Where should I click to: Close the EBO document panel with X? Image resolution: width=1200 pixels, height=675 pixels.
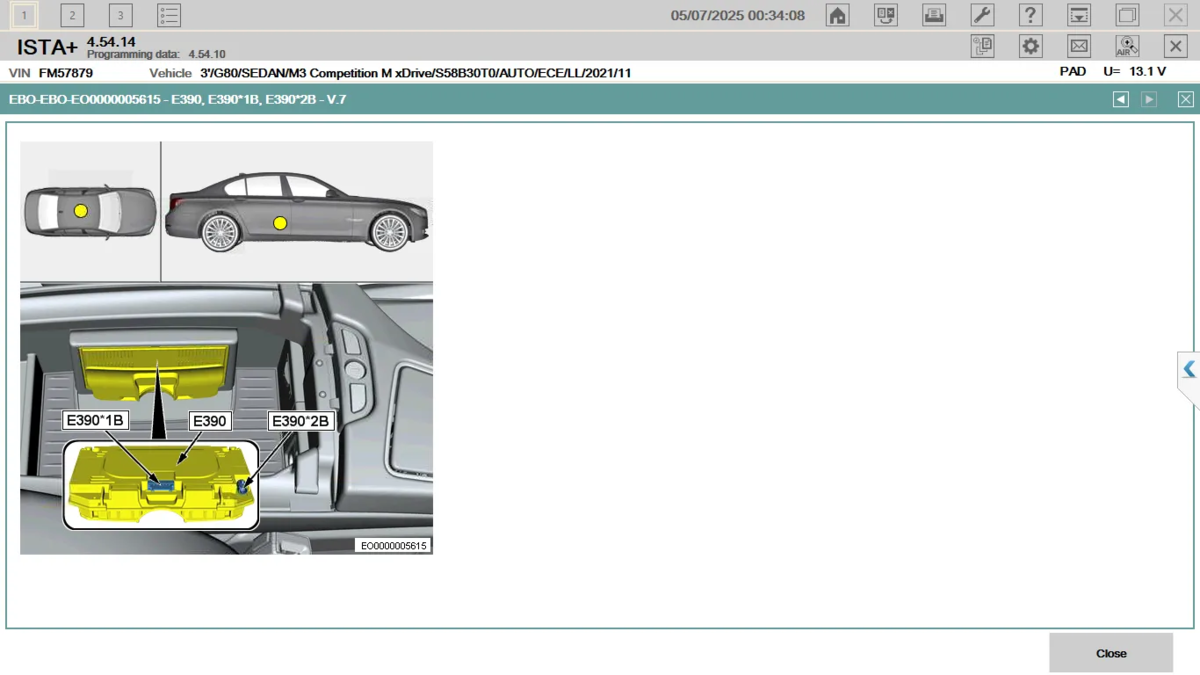coord(1185,99)
